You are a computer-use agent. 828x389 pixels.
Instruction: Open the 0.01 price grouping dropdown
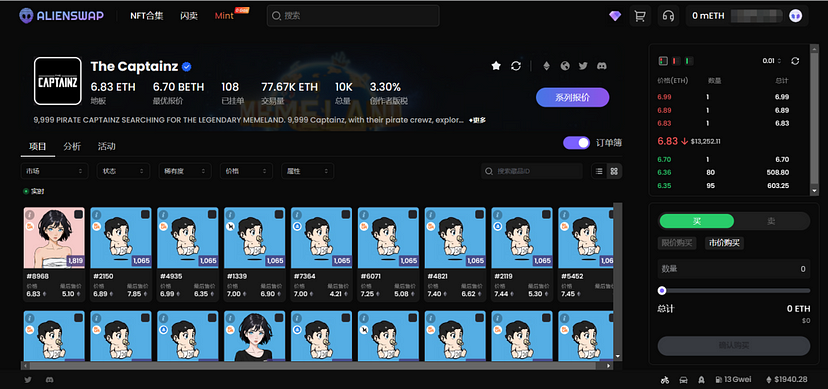point(771,61)
